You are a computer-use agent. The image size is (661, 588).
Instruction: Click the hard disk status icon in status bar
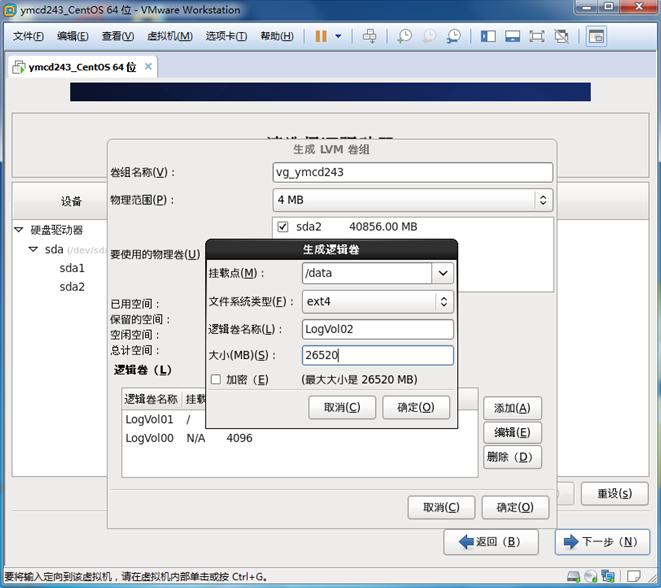click(x=573, y=576)
